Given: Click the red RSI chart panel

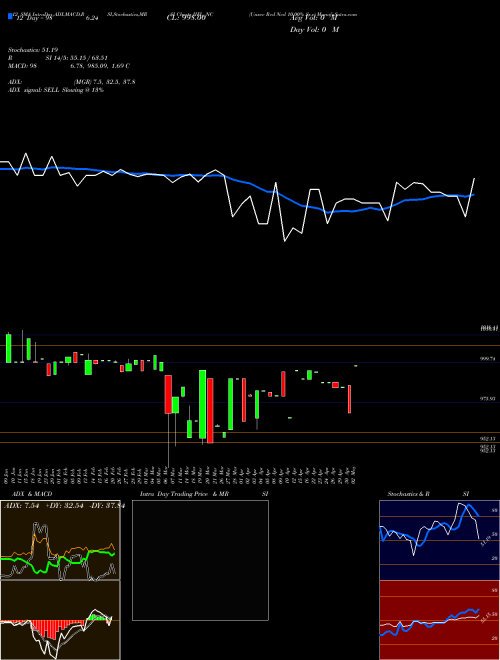Looking at the screenshot, I should 439,620.
